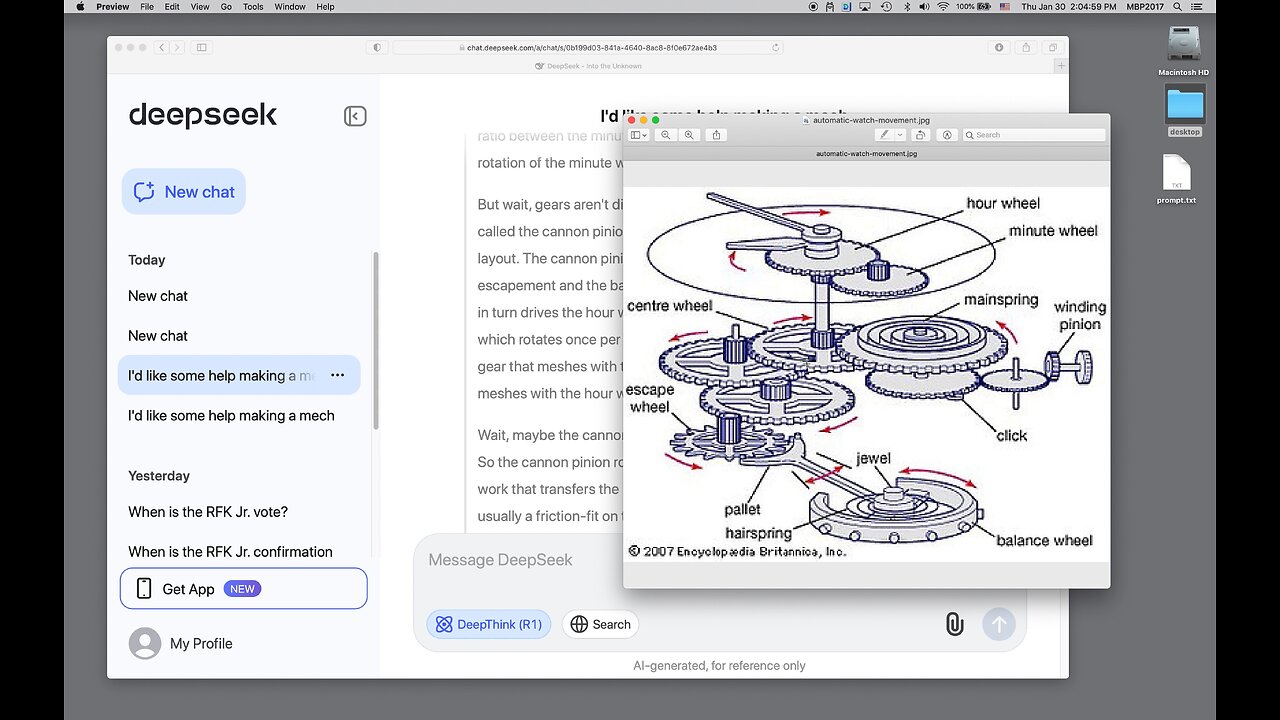
Task: Open the AirPlay display menu
Action: point(866,7)
